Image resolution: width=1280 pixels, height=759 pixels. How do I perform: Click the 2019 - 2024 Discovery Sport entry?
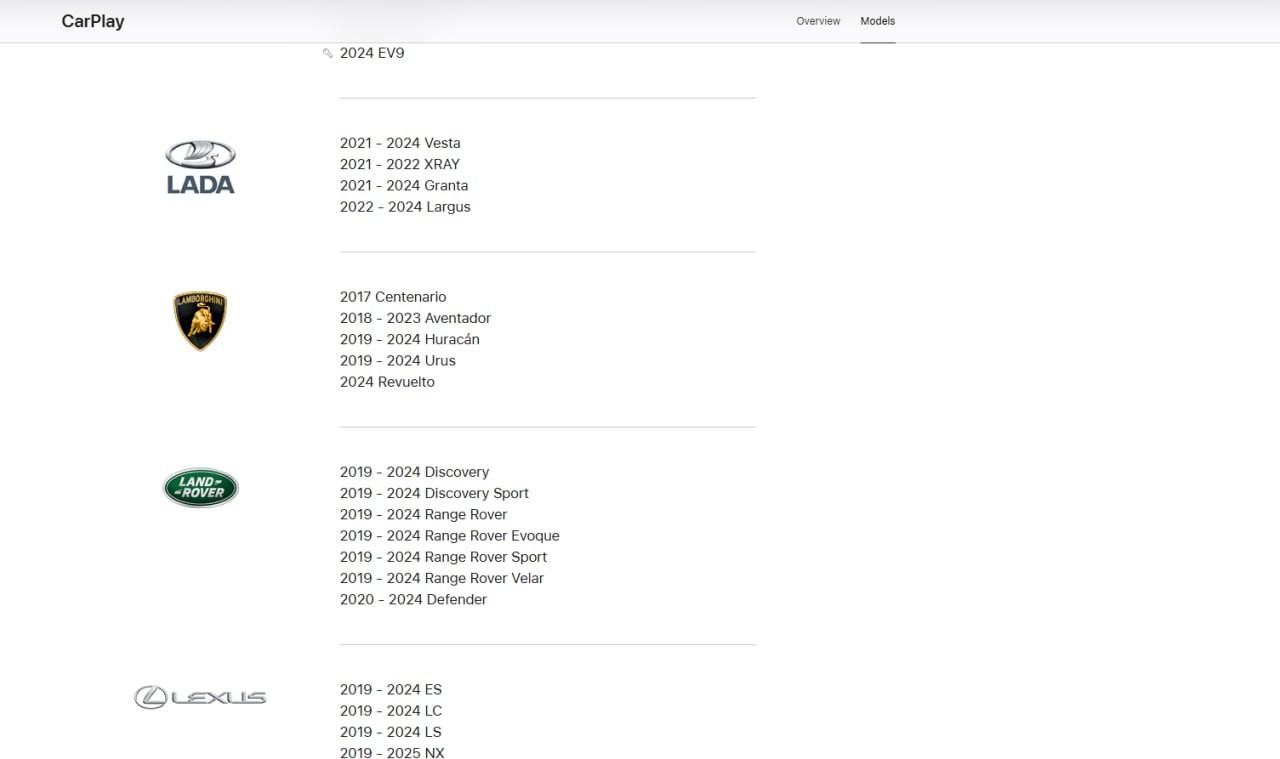point(434,493)
